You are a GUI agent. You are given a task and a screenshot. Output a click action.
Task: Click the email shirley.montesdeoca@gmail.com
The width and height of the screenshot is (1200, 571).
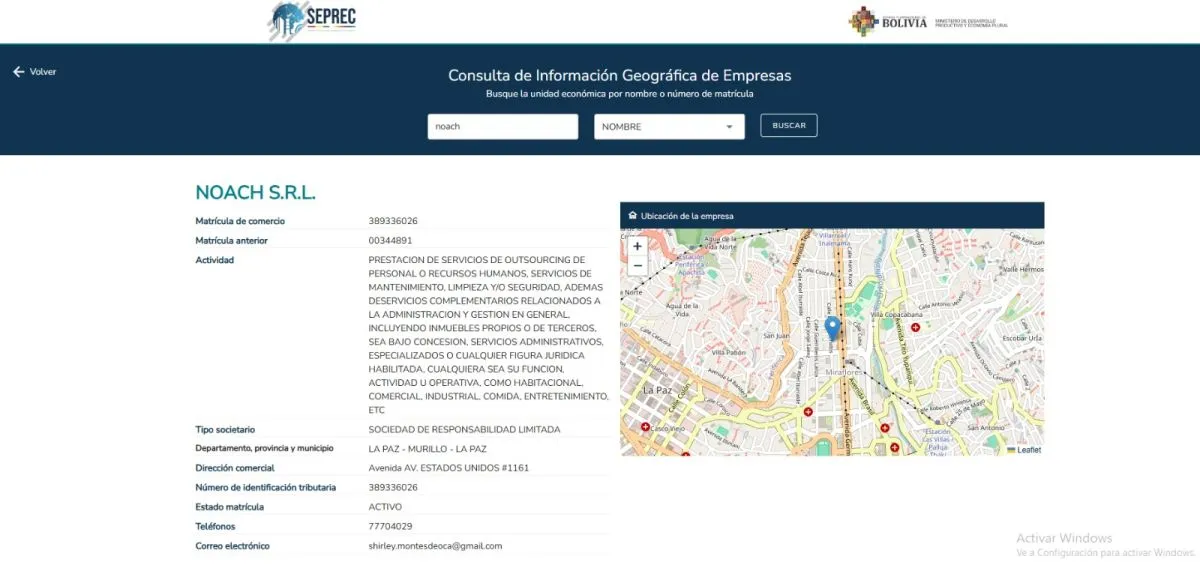(435, 546)
